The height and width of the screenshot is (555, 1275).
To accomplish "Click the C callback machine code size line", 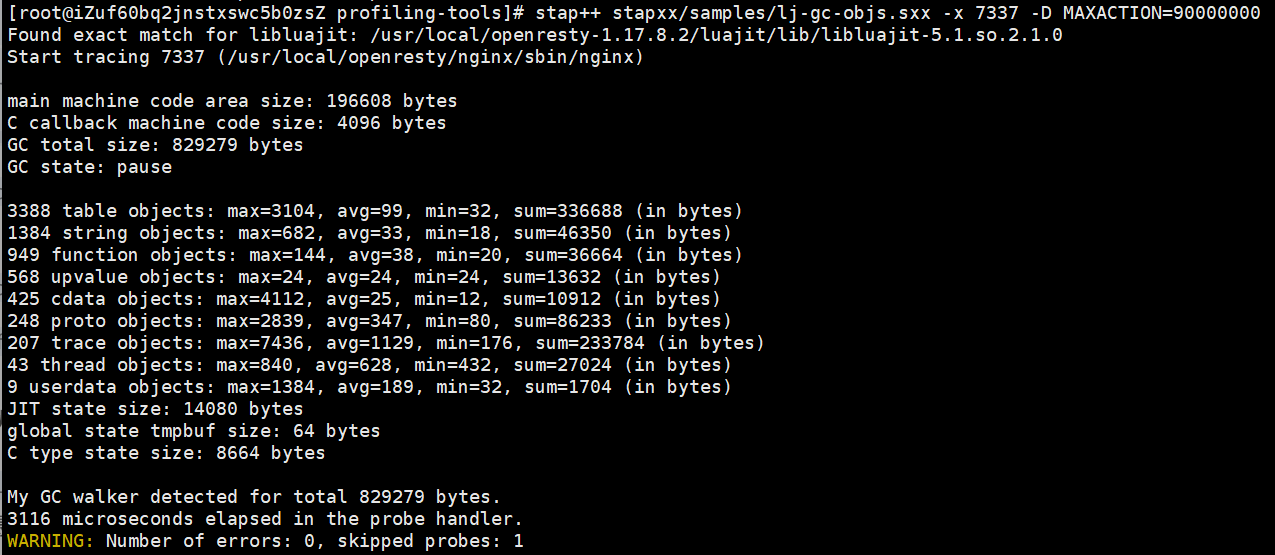I will [x=226, y=123].
